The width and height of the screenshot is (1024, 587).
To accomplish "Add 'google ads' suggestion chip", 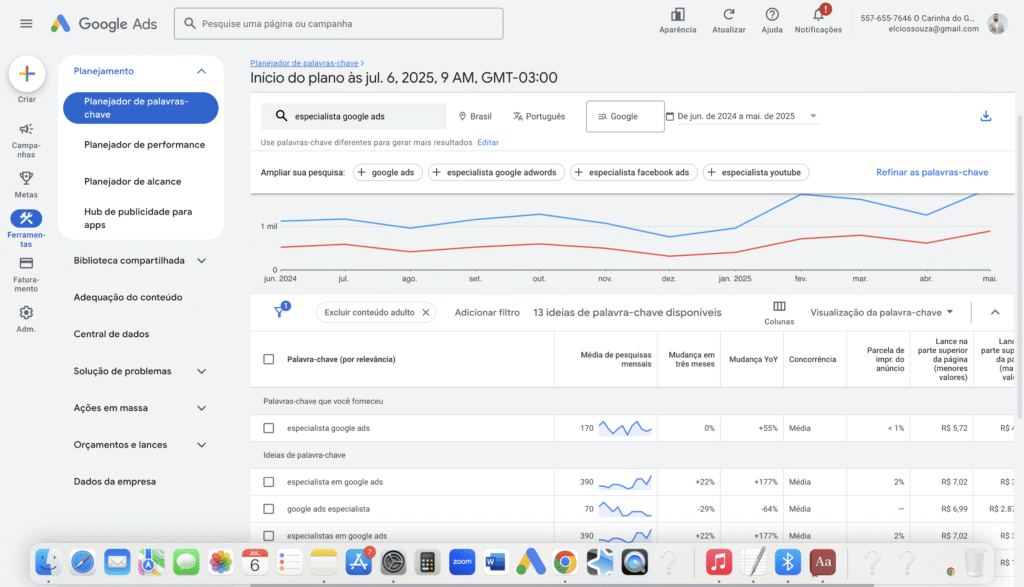I will (x=387, y=172).
